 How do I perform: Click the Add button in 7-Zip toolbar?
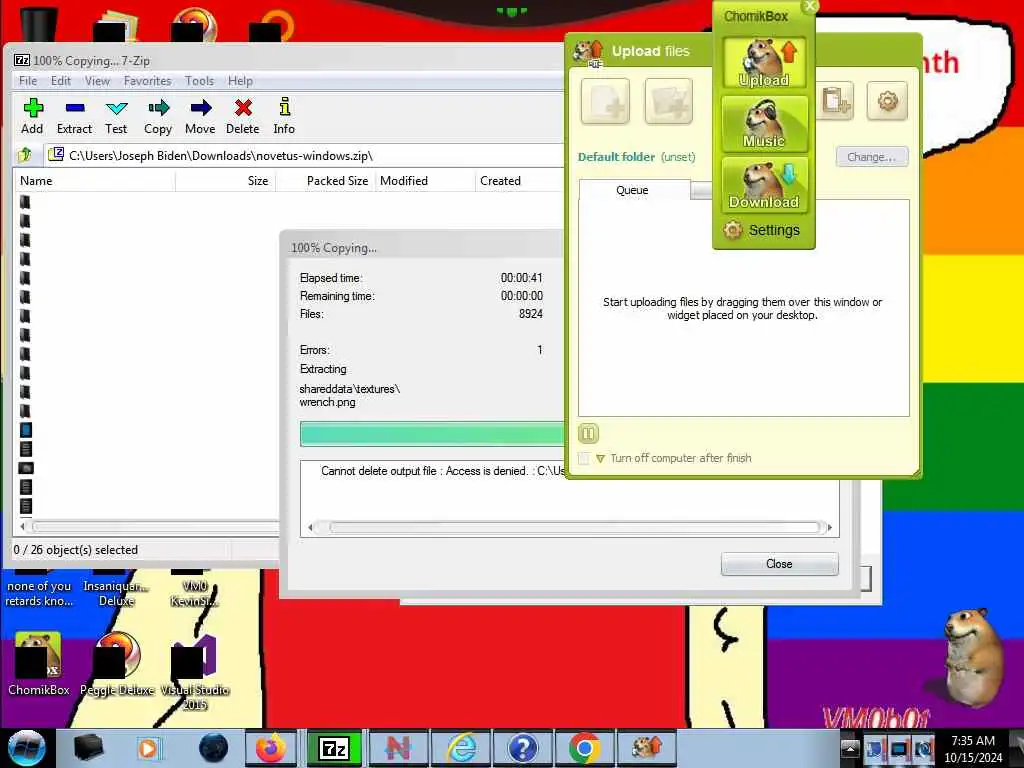32,116
